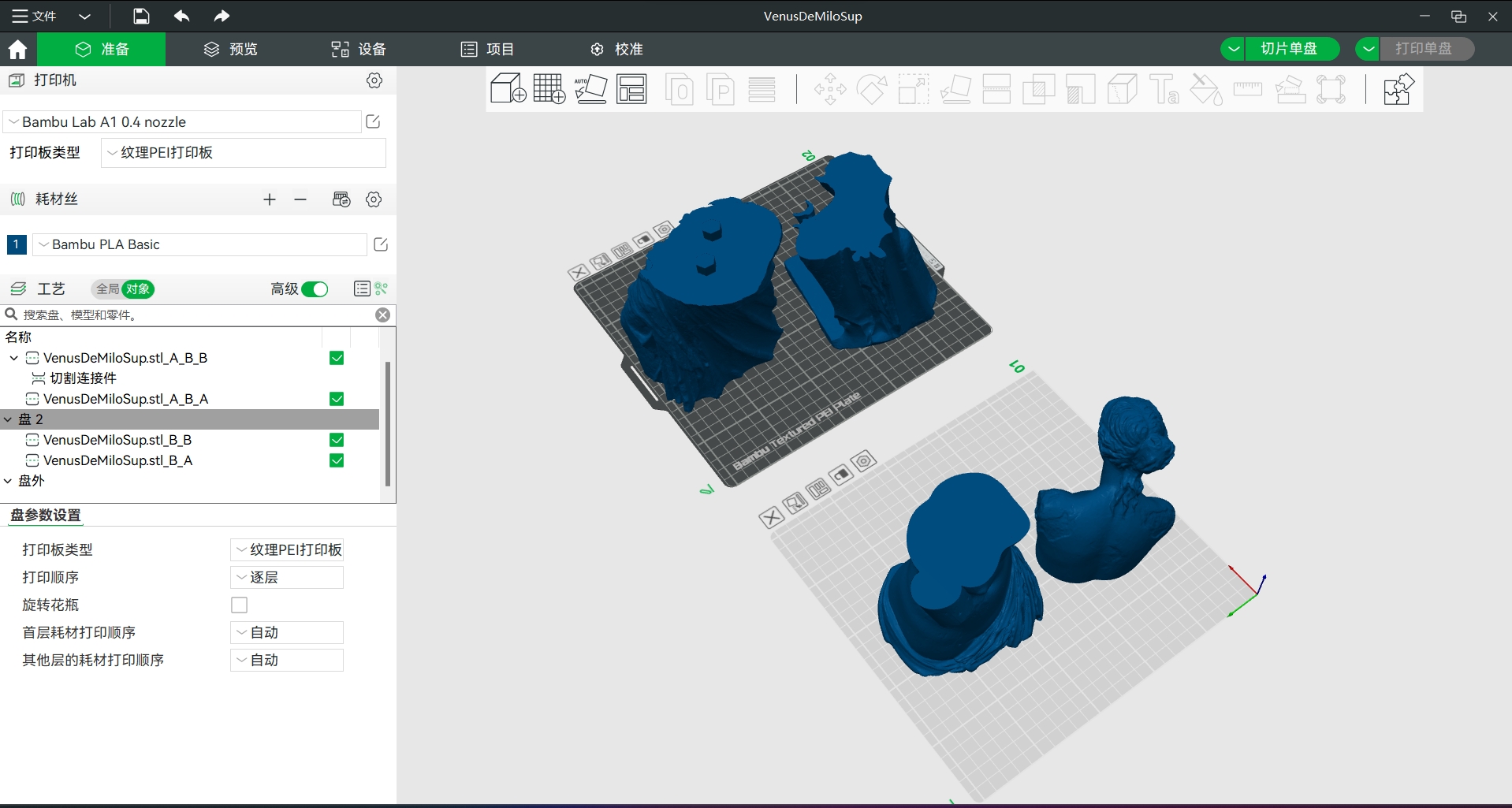Select the Rotate tool icon
The width and height of the screenshot is (1512, 808).
pos(872,89)
